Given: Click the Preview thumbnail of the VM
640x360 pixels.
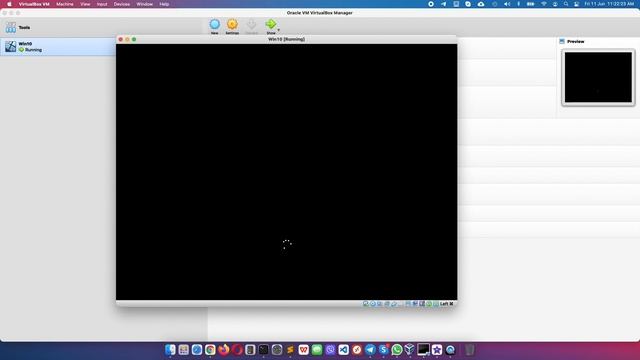Looking at the screenshot, I should click(598, 77).
